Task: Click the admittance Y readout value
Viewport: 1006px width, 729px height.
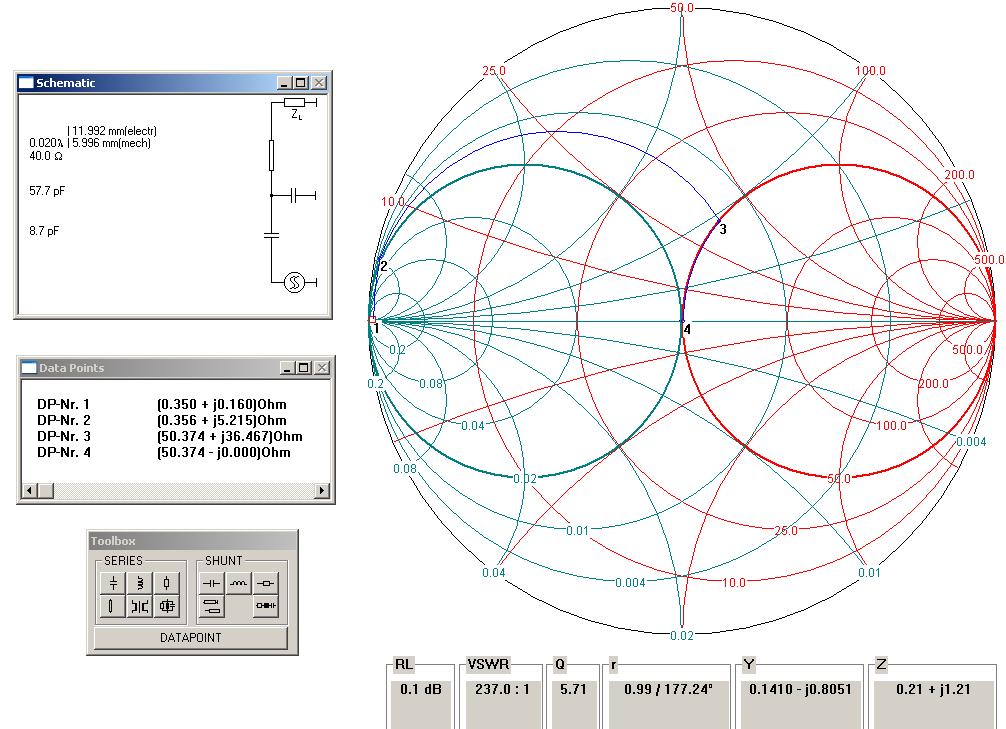Action: 800,689
